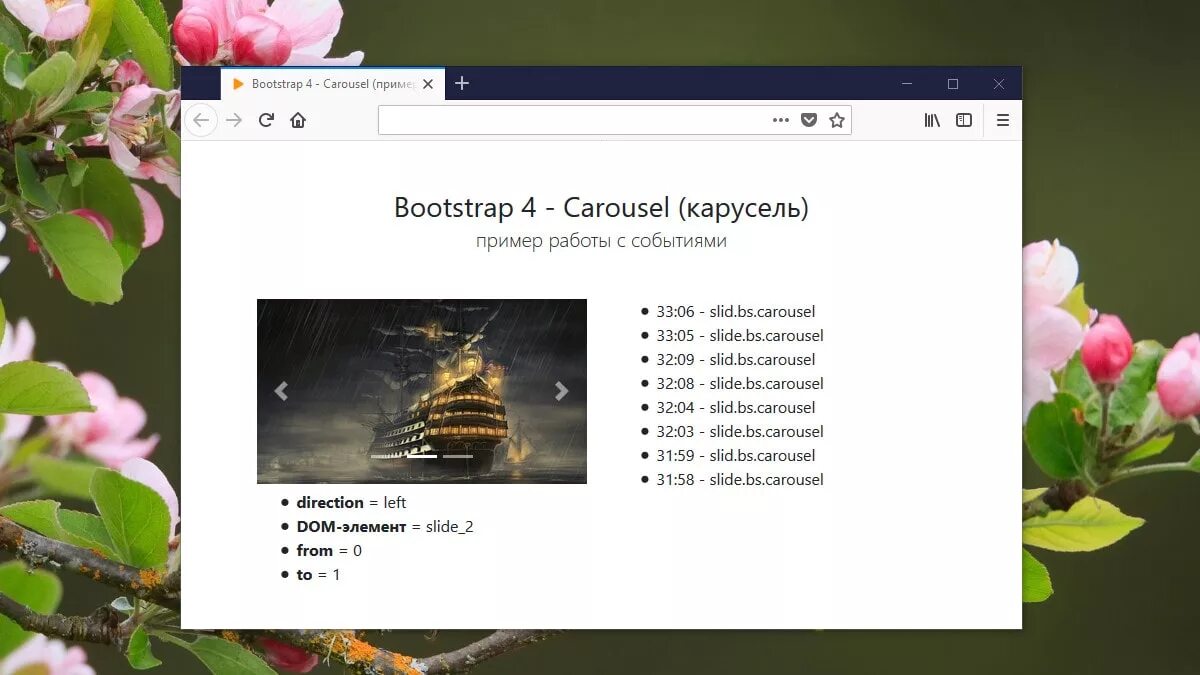Click subtitle пример работы с событиями

(x=601, y=241)
